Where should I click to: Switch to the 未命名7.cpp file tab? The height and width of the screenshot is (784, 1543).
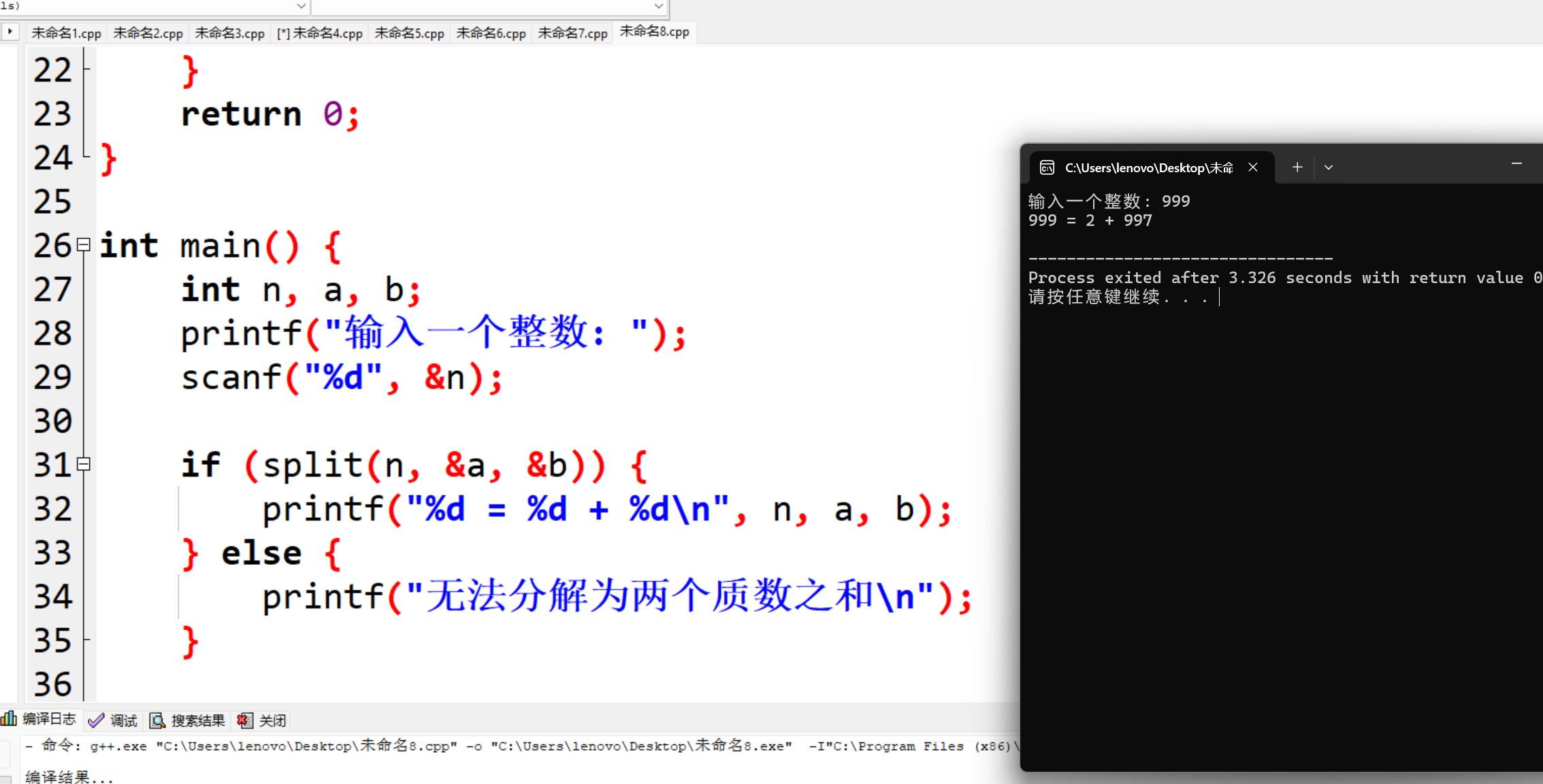point(572,33)
